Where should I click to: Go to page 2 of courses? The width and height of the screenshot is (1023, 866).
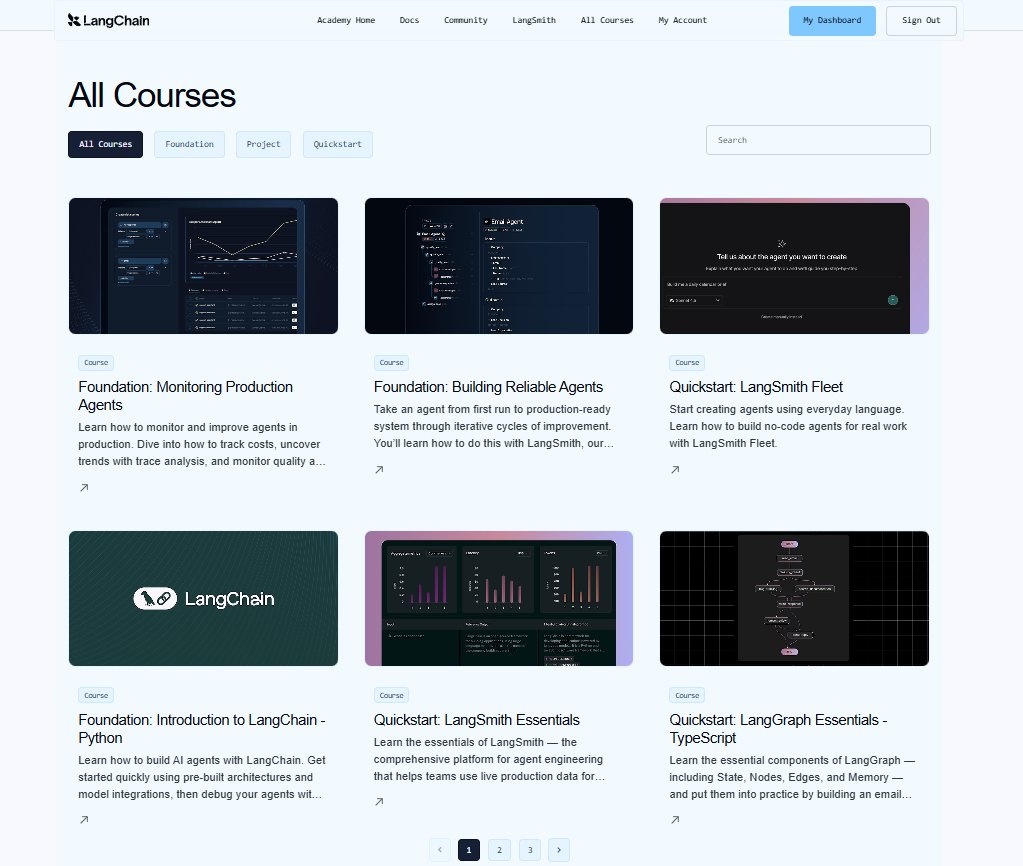(x=499, y=850)
